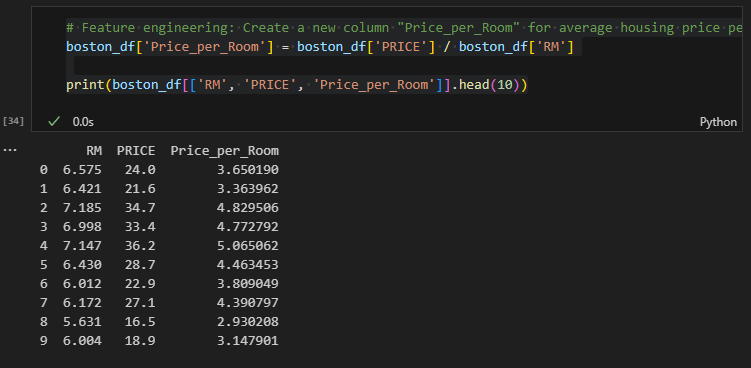Viewport: 751px width, 368px height.
Task: Click the green success checkmark icon
Action: point(54,122)
